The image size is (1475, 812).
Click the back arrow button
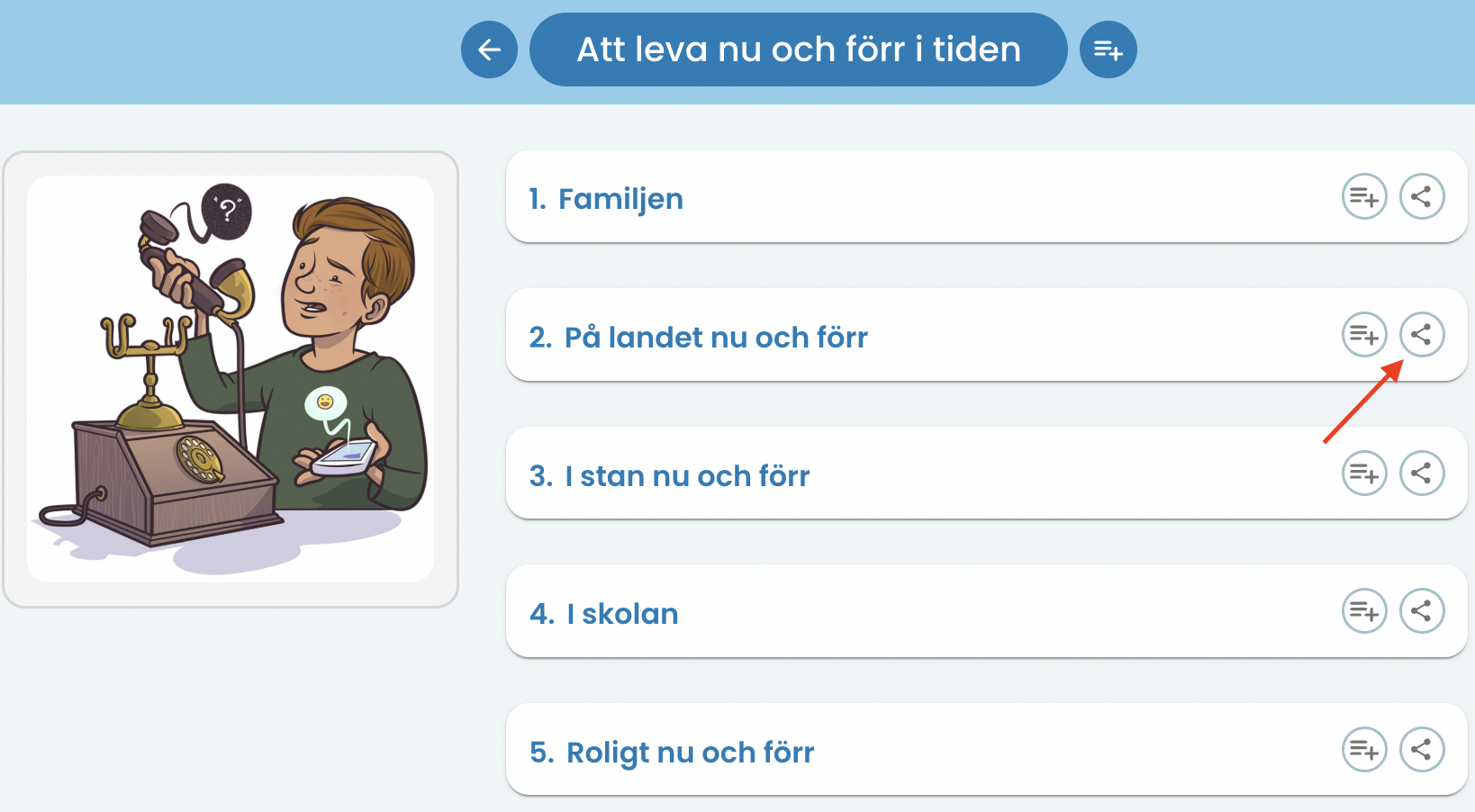tap(489, 50)
